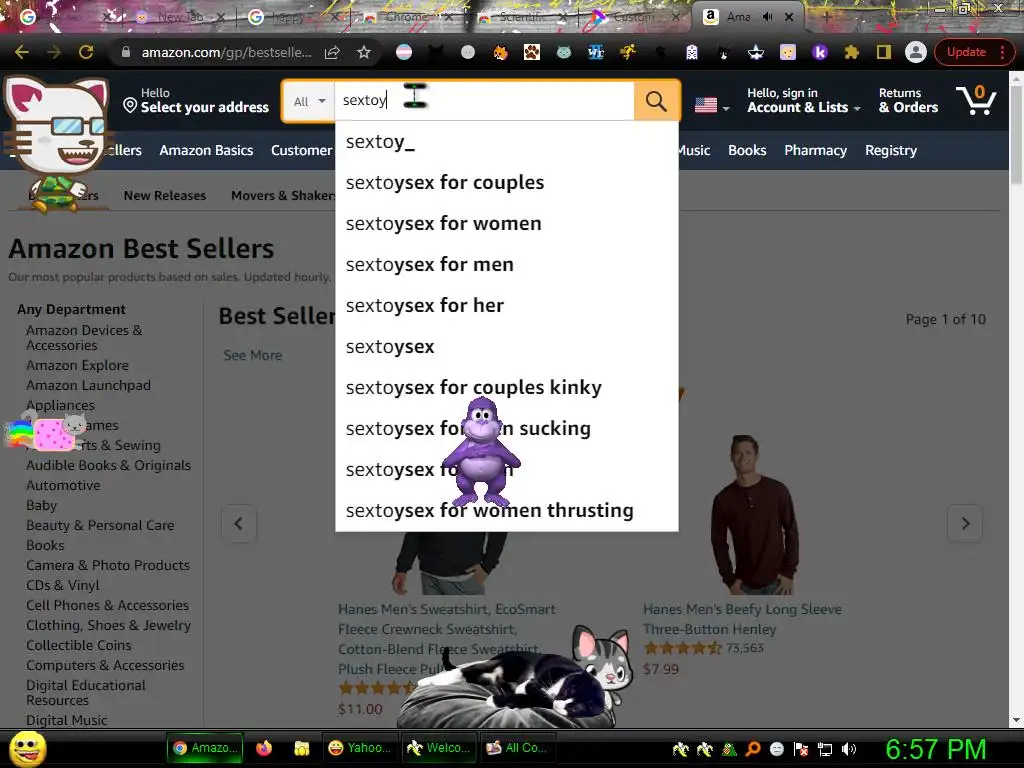The width and height of the screenshot is (1024, 768).
Task: Click the red flag tray icon
Action: coord(801,749)
